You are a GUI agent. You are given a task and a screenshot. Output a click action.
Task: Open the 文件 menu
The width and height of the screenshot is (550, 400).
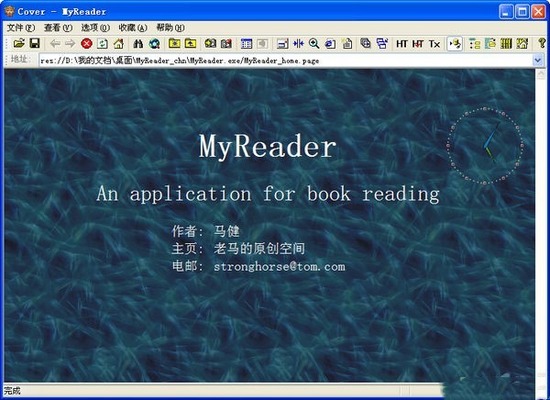[21, 27]
